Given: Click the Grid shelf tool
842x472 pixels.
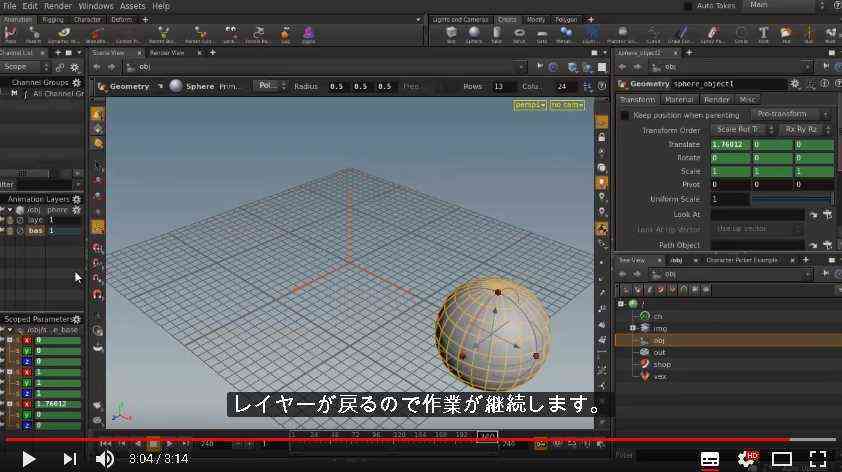Looking at the screenshot, I should pyautogui.click(x=542, y=34).
